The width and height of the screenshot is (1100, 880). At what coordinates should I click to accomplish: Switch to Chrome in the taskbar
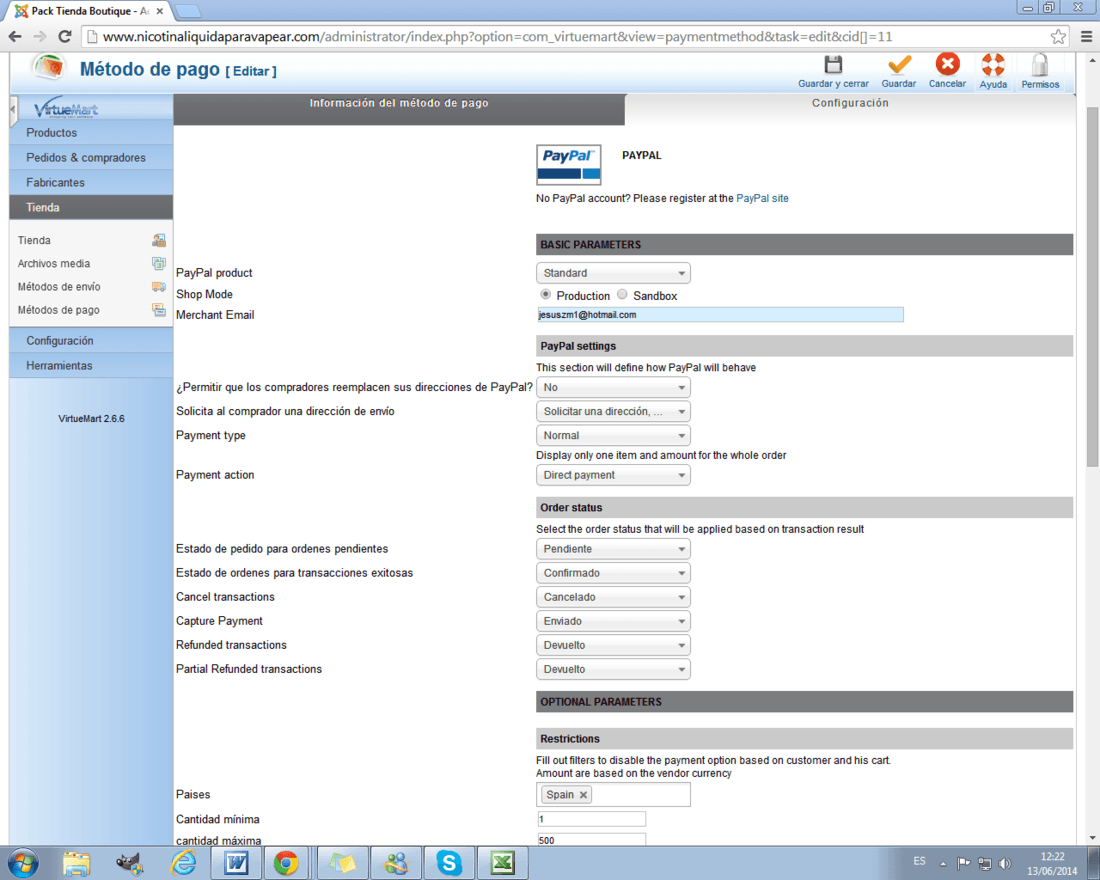(286, 863)
